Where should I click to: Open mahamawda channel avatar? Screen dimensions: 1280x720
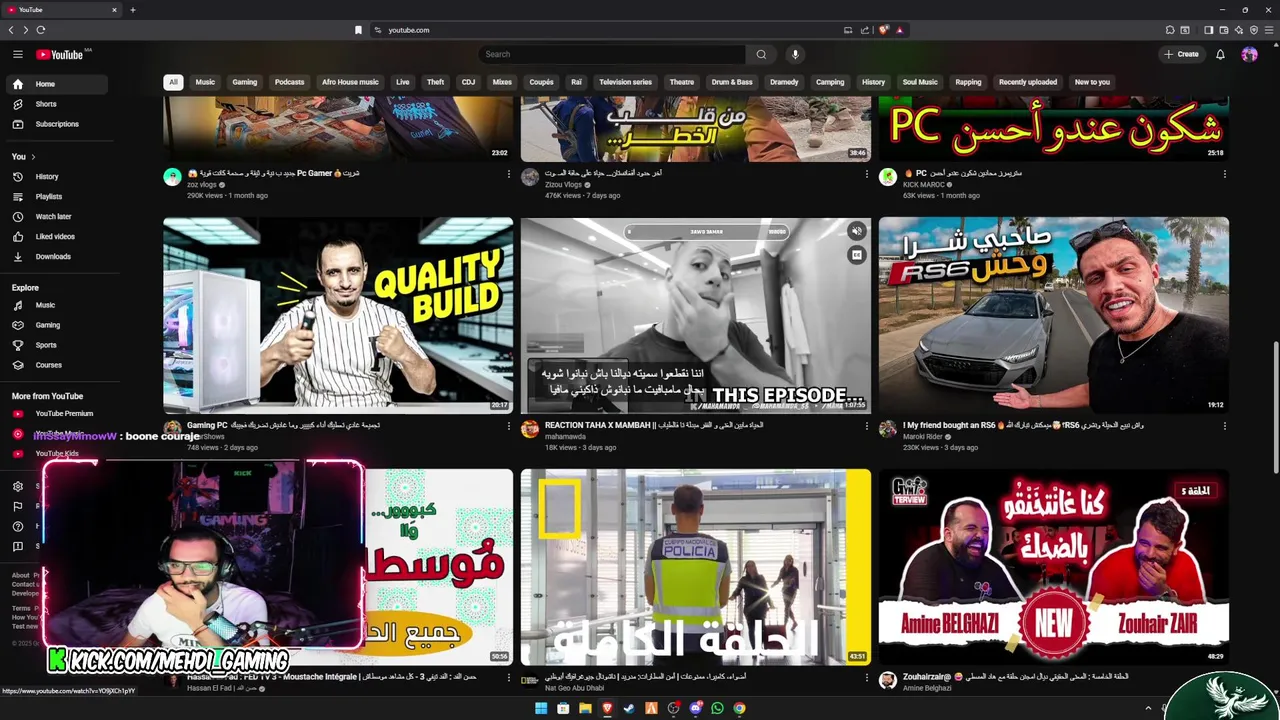530,429
